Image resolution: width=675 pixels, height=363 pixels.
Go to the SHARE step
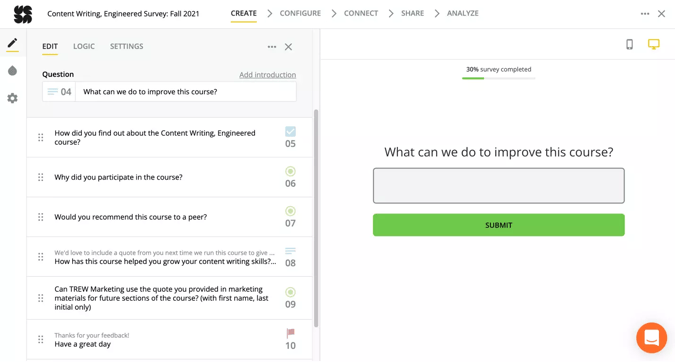tap(412, 13)
